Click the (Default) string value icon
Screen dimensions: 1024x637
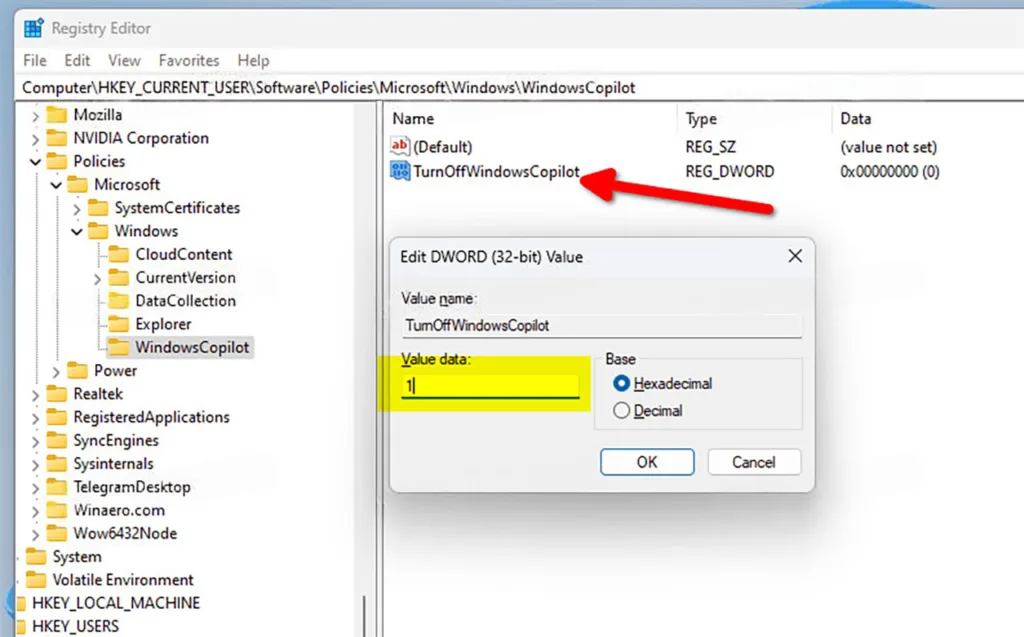click(400, 146)
